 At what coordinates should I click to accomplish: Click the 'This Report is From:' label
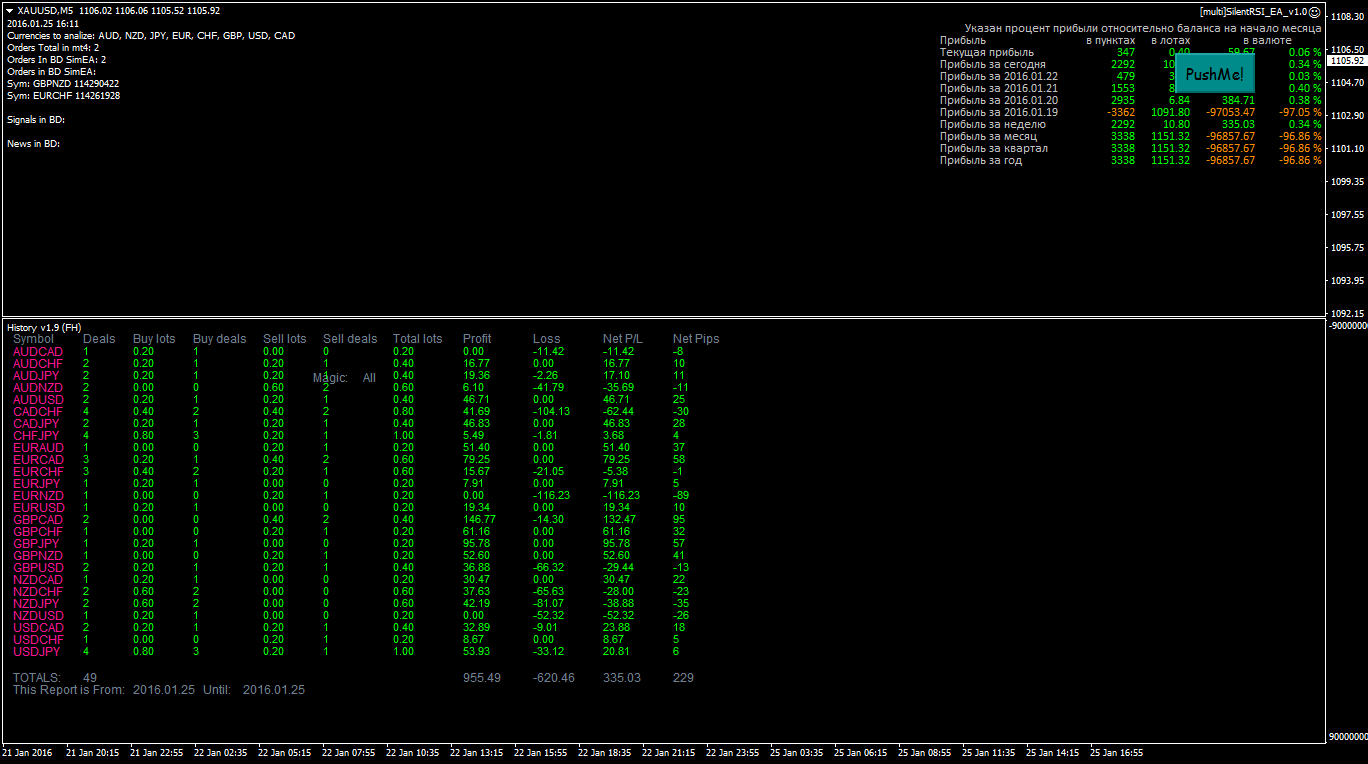click(x=69, y=690)
